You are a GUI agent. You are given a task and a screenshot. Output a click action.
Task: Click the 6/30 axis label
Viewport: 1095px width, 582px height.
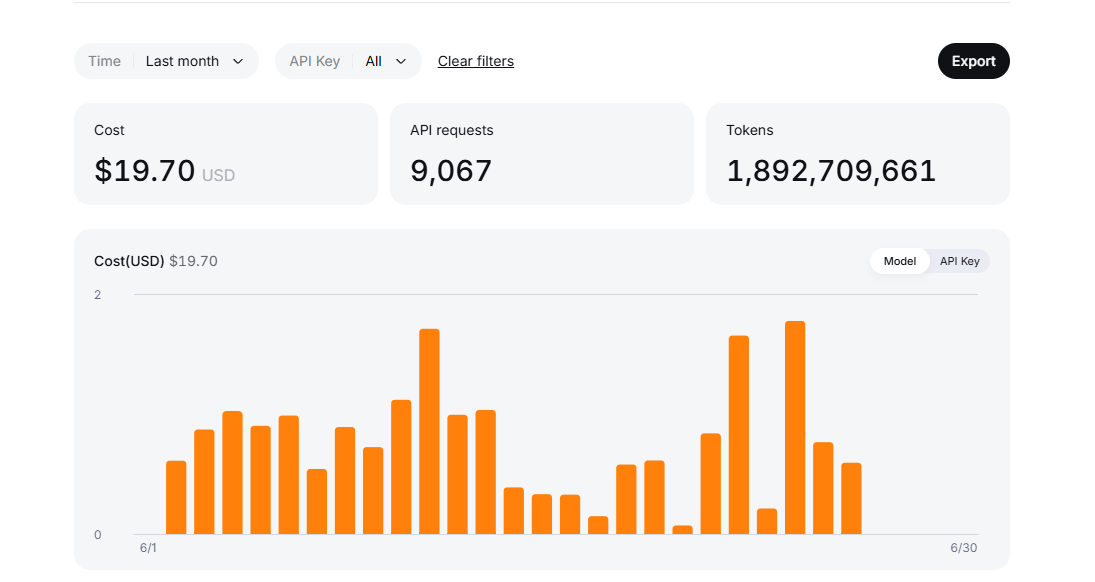[x=964, y=548]
